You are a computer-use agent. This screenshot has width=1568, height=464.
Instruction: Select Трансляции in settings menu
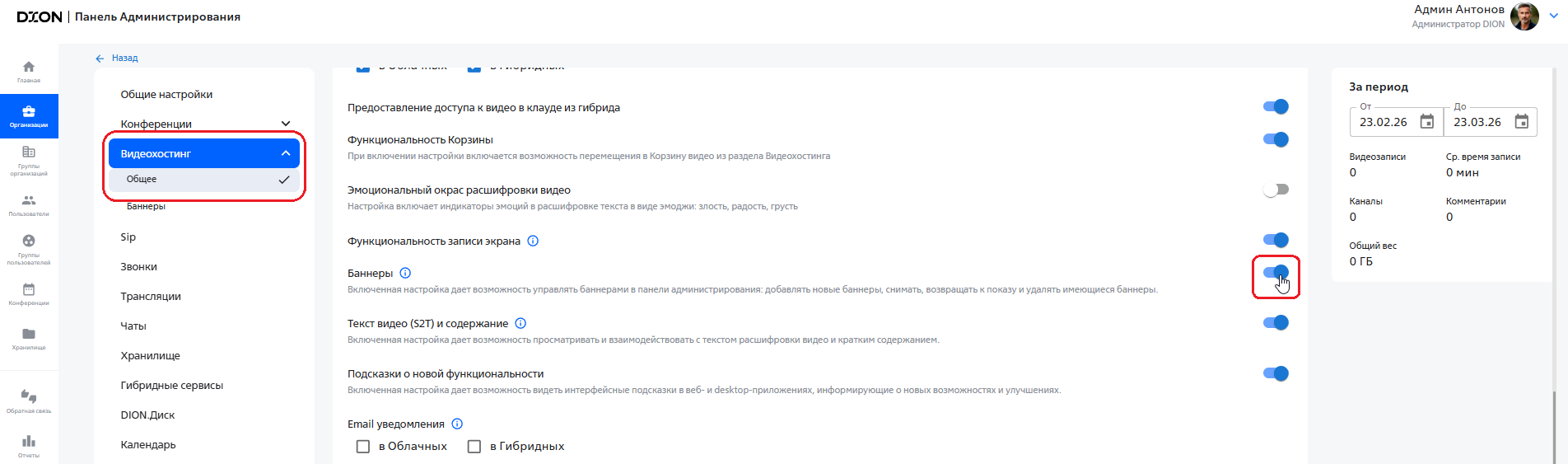tap(151, 296)
